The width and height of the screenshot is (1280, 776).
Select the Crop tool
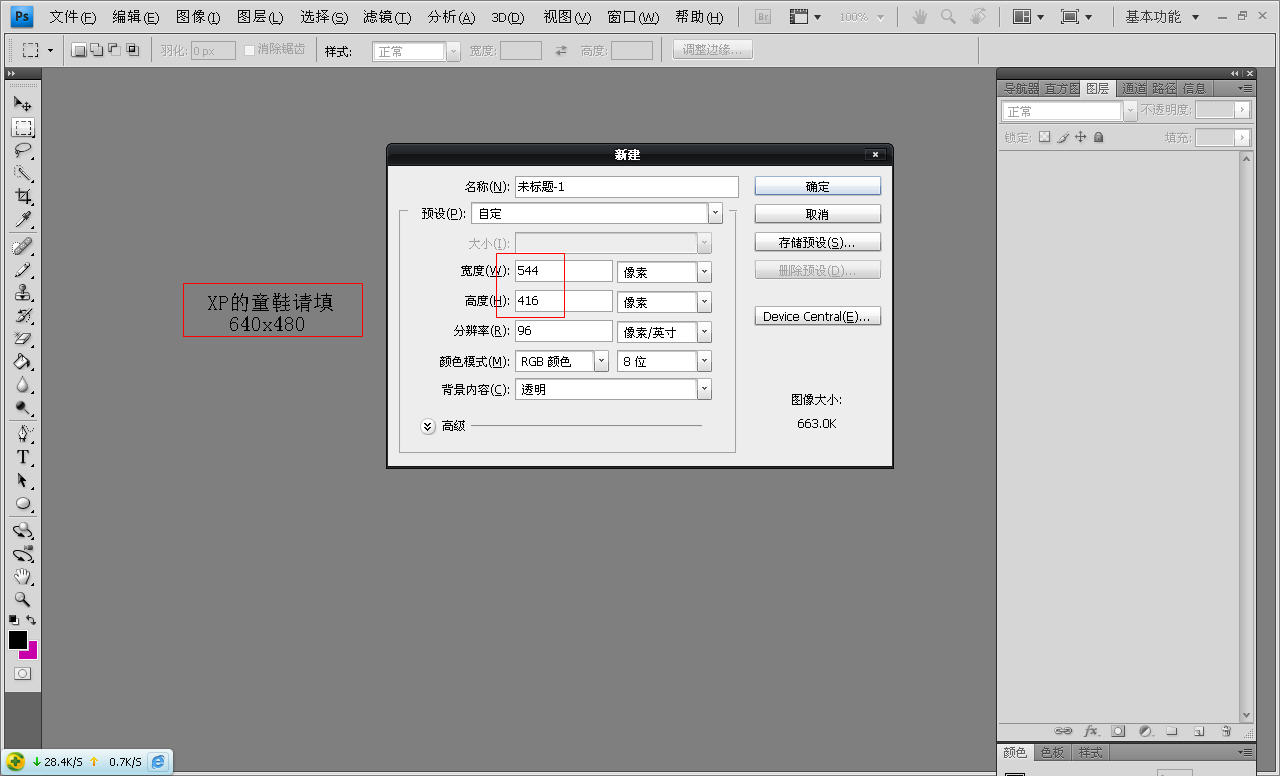tap(23, 197)
